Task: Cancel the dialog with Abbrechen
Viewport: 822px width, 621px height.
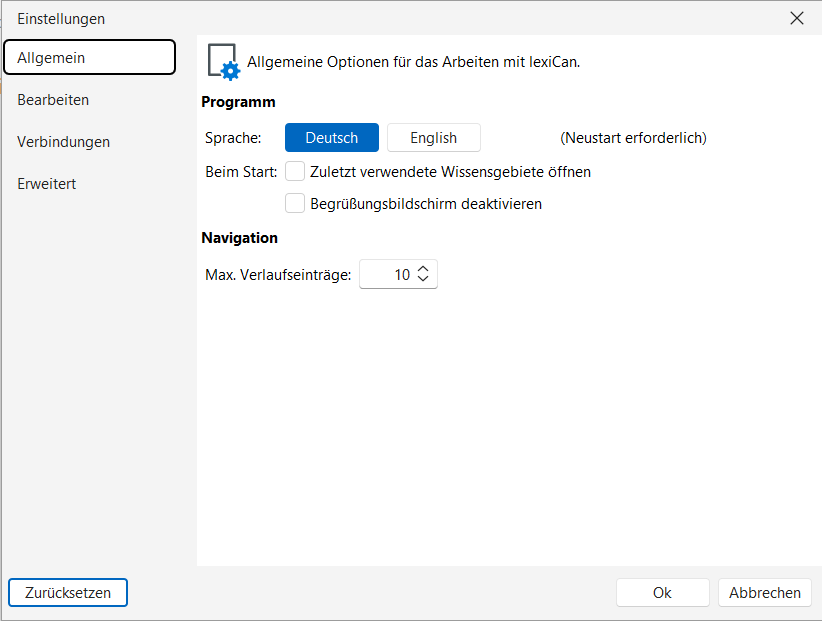Action: pyautogui.click(x=765, y=593)
